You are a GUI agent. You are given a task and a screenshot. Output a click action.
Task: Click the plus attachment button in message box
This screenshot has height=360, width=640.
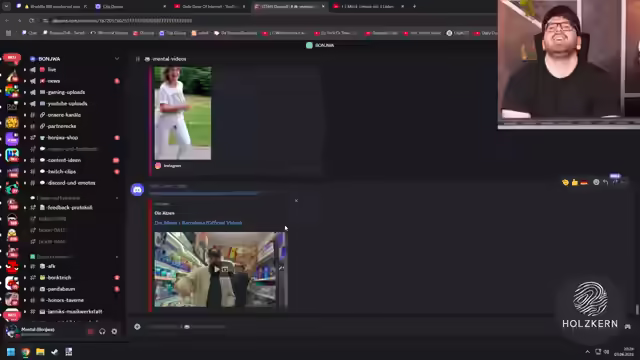tap(138, 327)
